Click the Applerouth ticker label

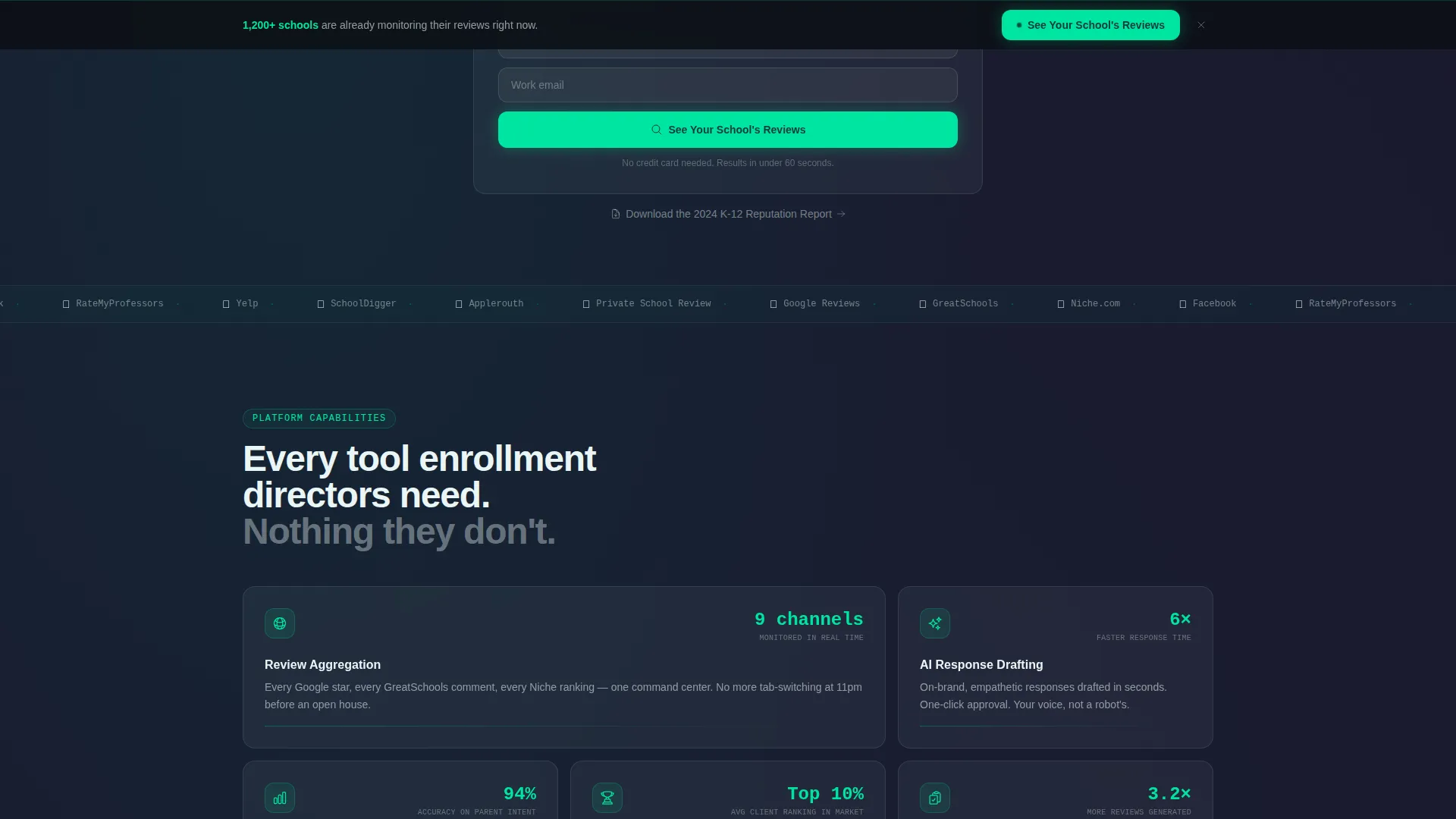click(496, 303)
